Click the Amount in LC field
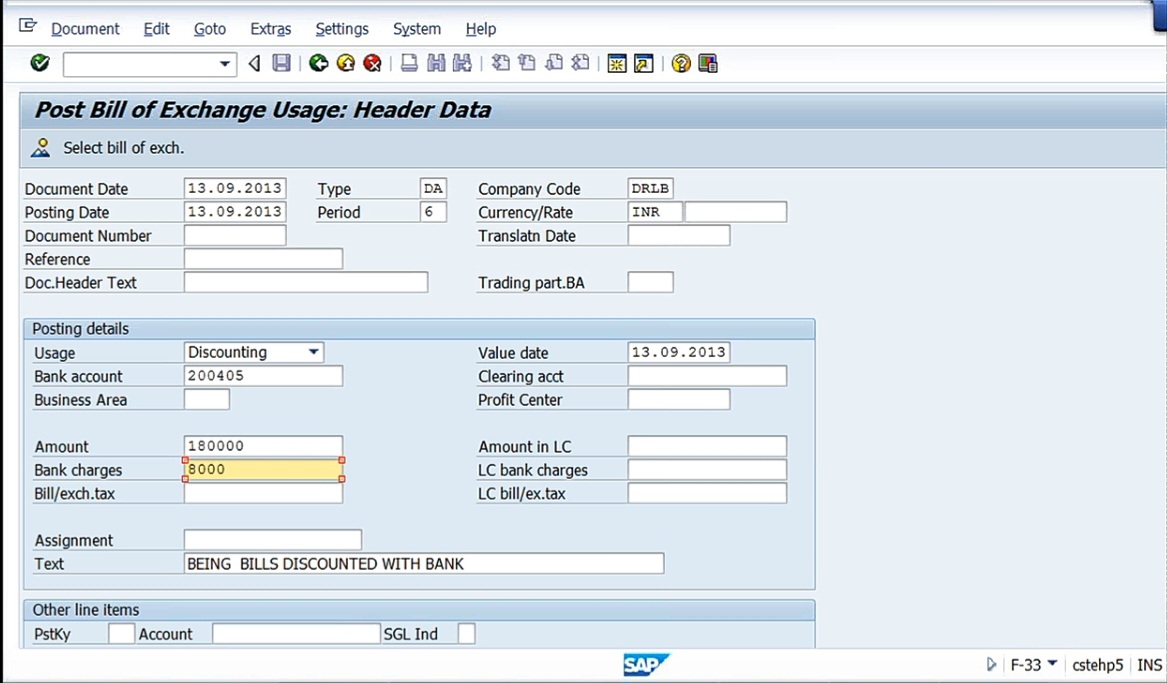Screen dimensions: 1167x683 point(707,446)
